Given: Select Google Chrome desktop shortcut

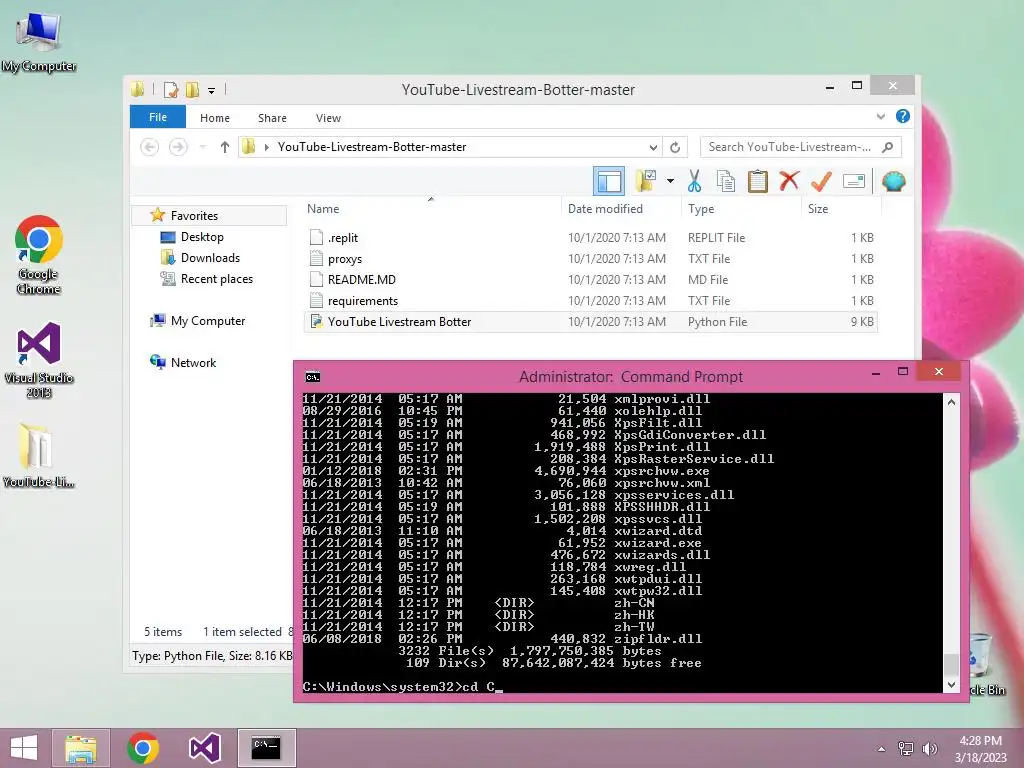Looking at the screenshot, I should pos(39,255).
